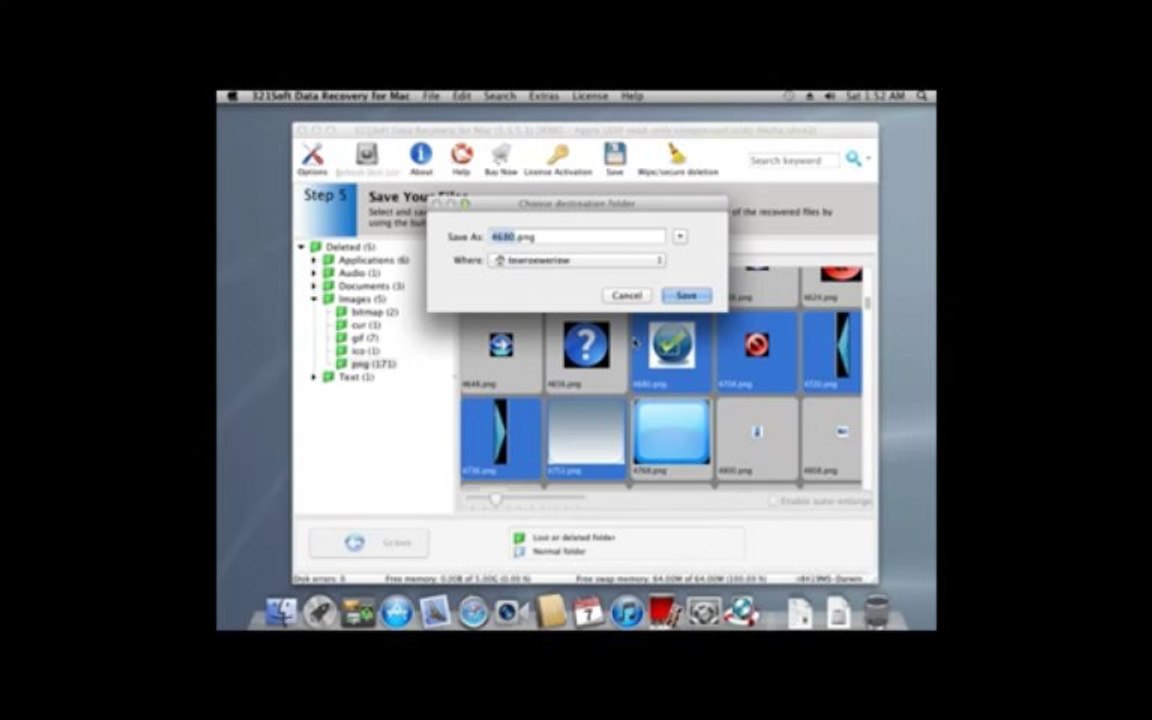Click the Spotlight magnifier in menu bar
Viewport: 1152px width, 720px height.
921,96
